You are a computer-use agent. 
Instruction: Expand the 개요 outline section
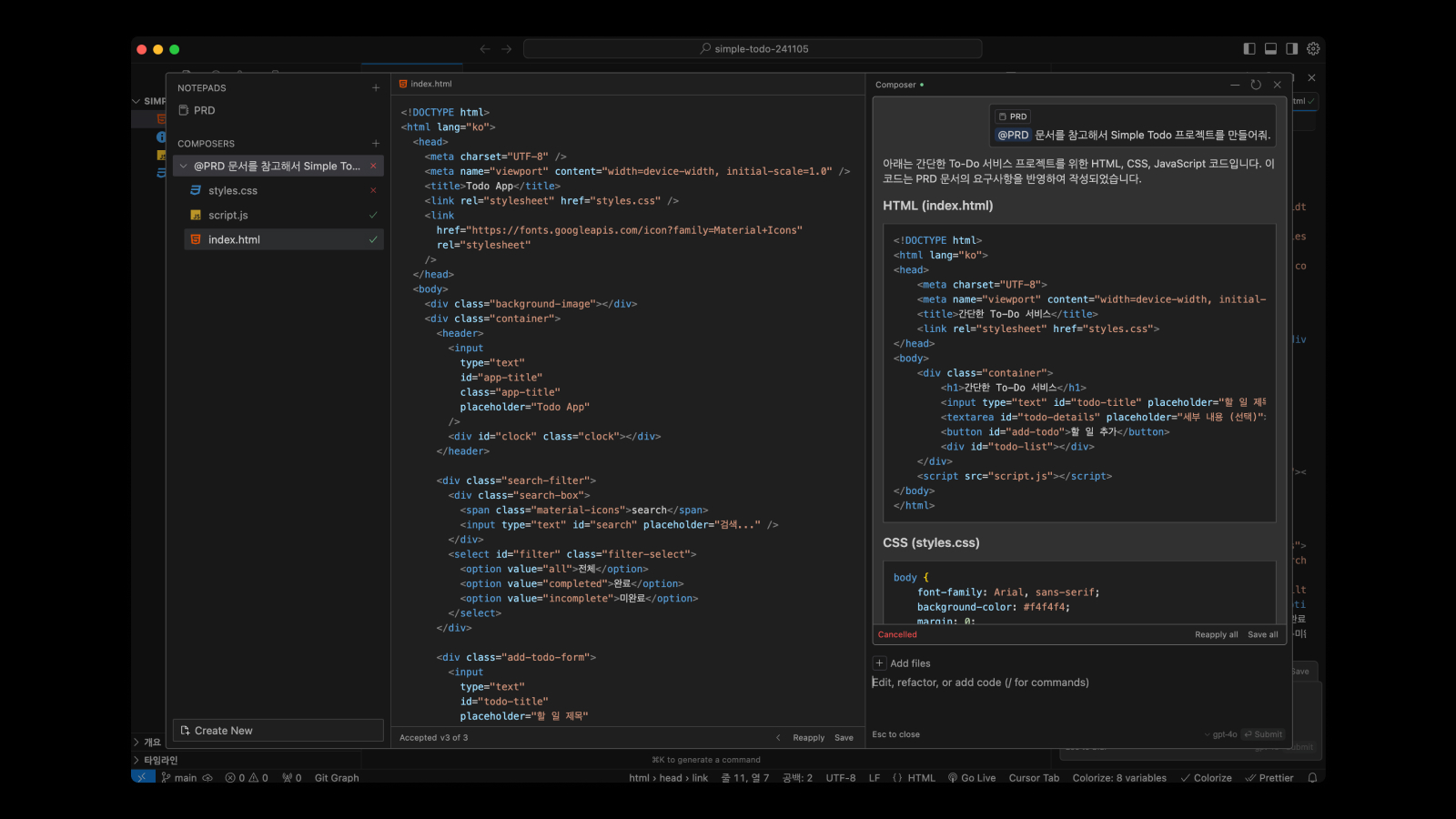click(x=148, y=743)
